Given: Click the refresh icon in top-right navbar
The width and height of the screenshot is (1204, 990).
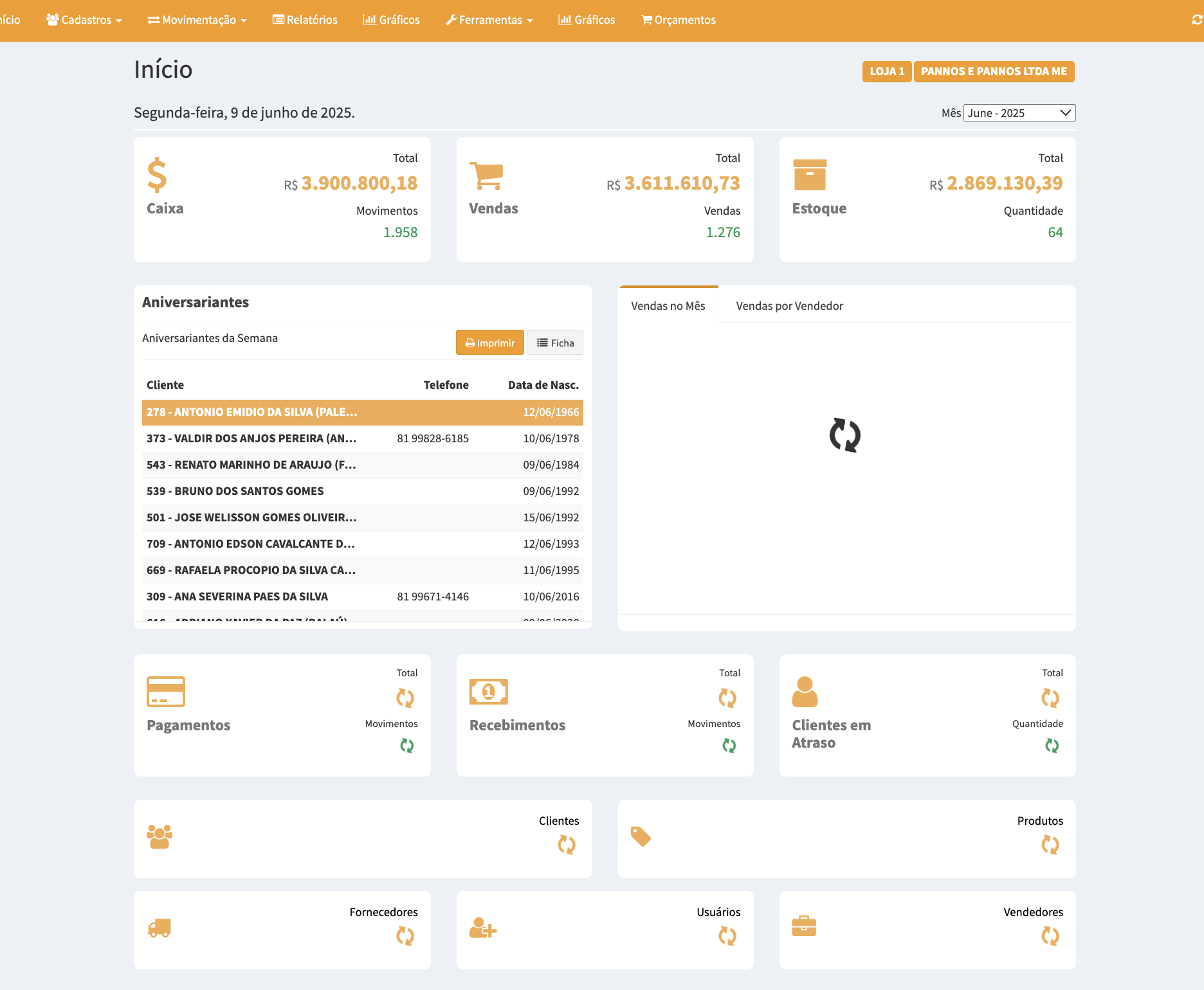Looking at the screenshot, I should click(x=1196, y=20).
